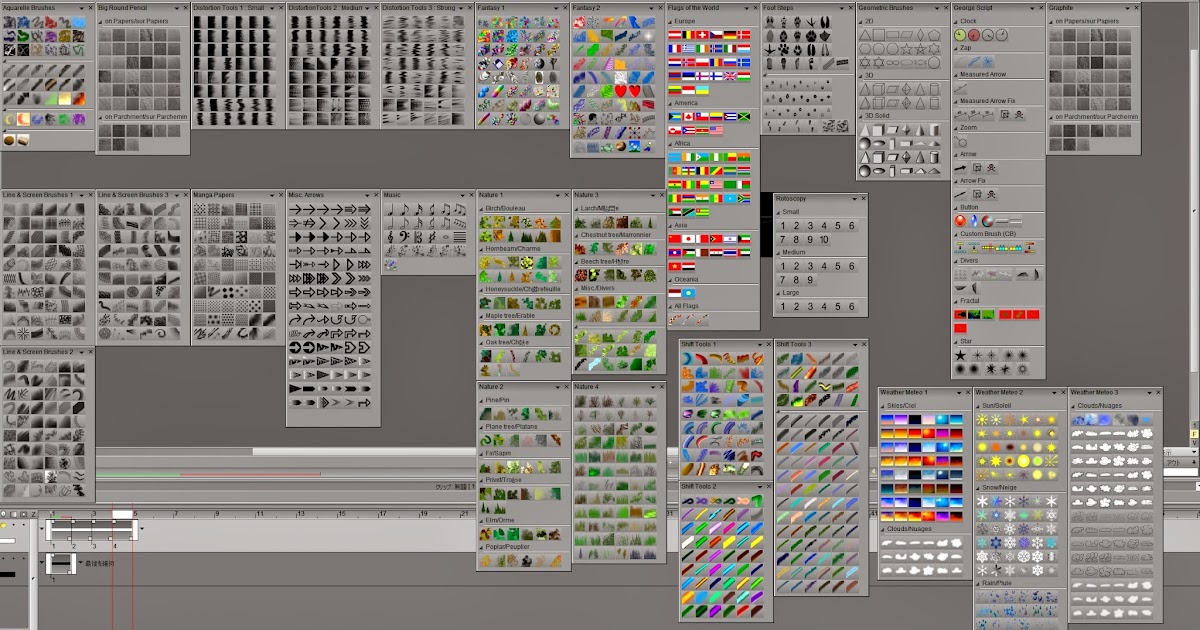Collapse on Papers/sur Papiers in Big Round Pencil
Viewport: 1200px width, 630px height.
click(101, 20)
